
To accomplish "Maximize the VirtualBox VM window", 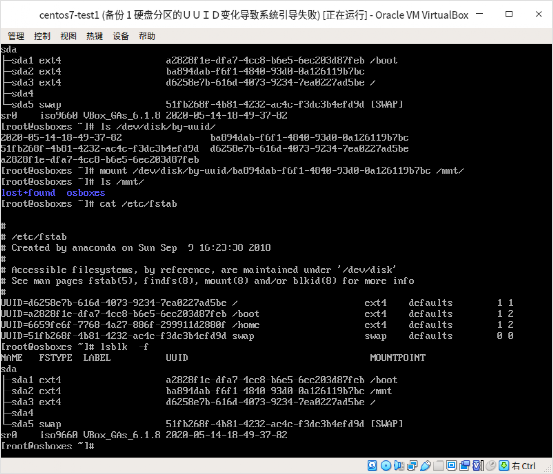I will coord(509,14).
